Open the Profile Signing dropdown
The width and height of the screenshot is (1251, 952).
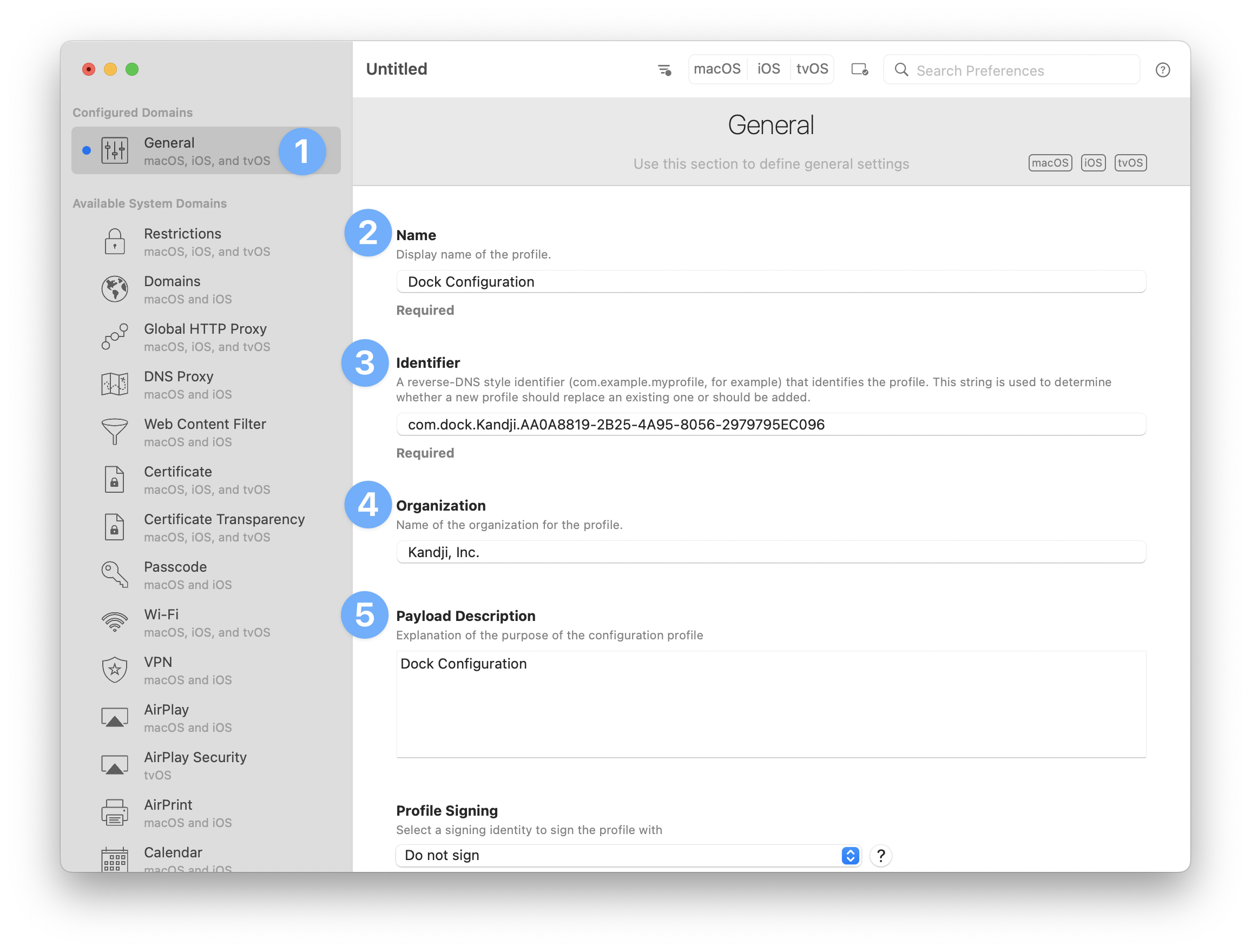tap(628, 855)
